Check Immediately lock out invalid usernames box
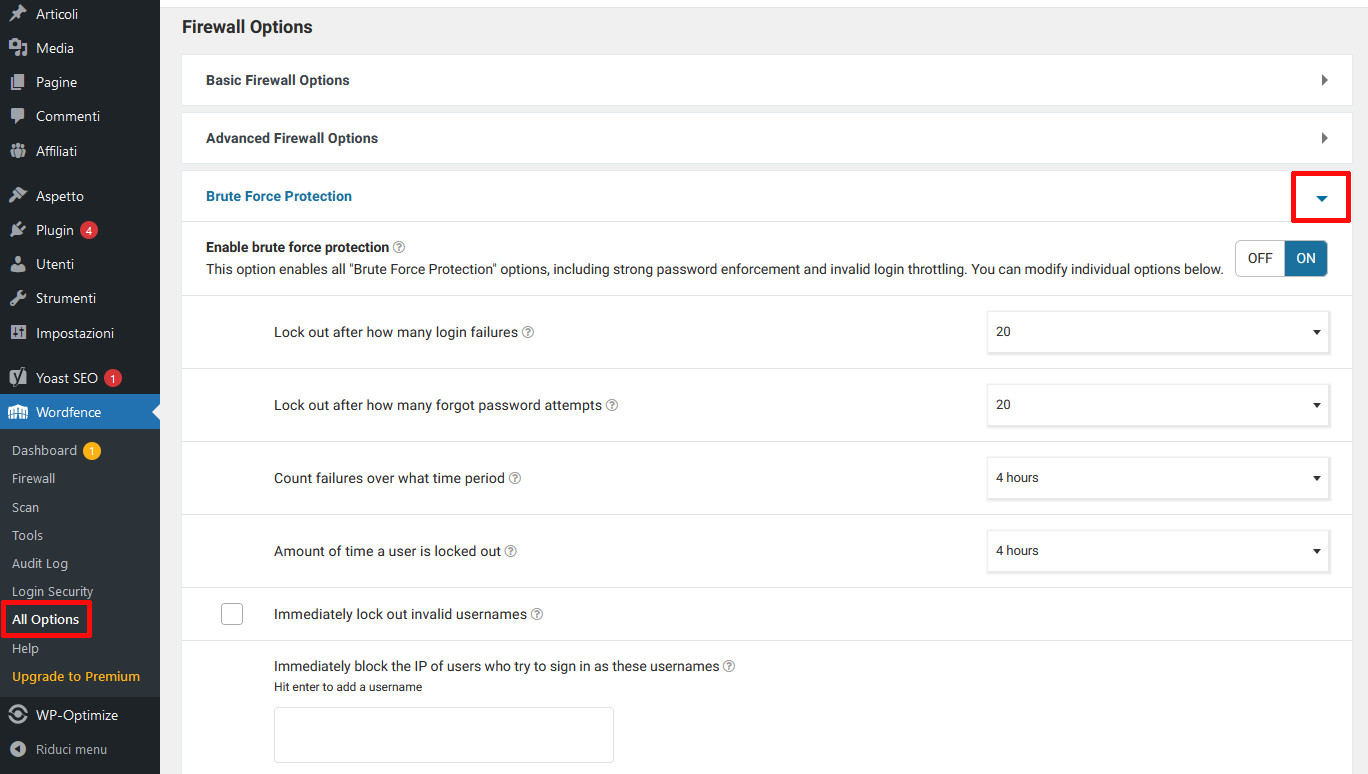The height and width of the screenshot is (774, 1368). [x=232, y=614]
